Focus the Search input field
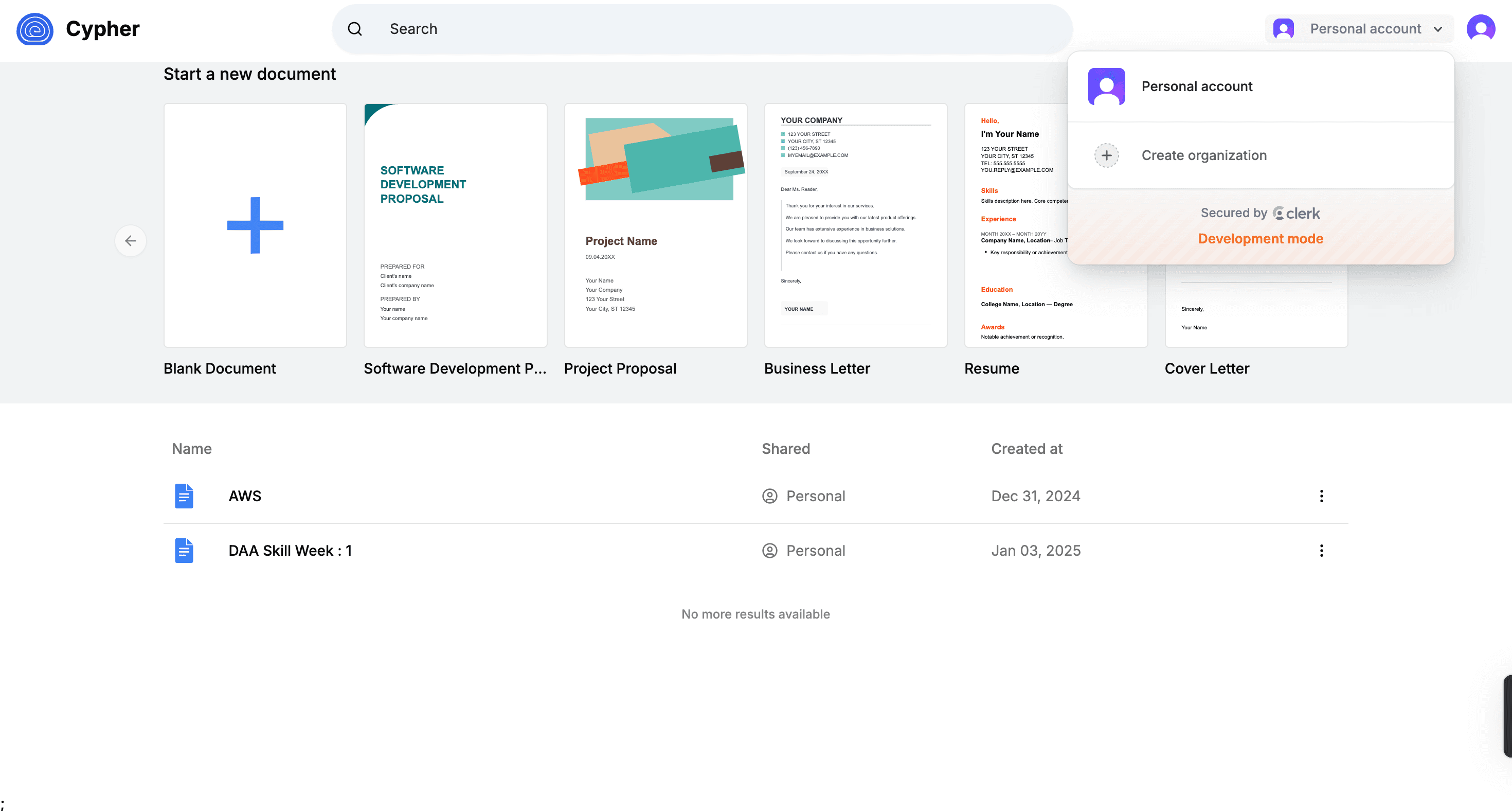Screen dimensions: 1512x811 coord(702,29)
